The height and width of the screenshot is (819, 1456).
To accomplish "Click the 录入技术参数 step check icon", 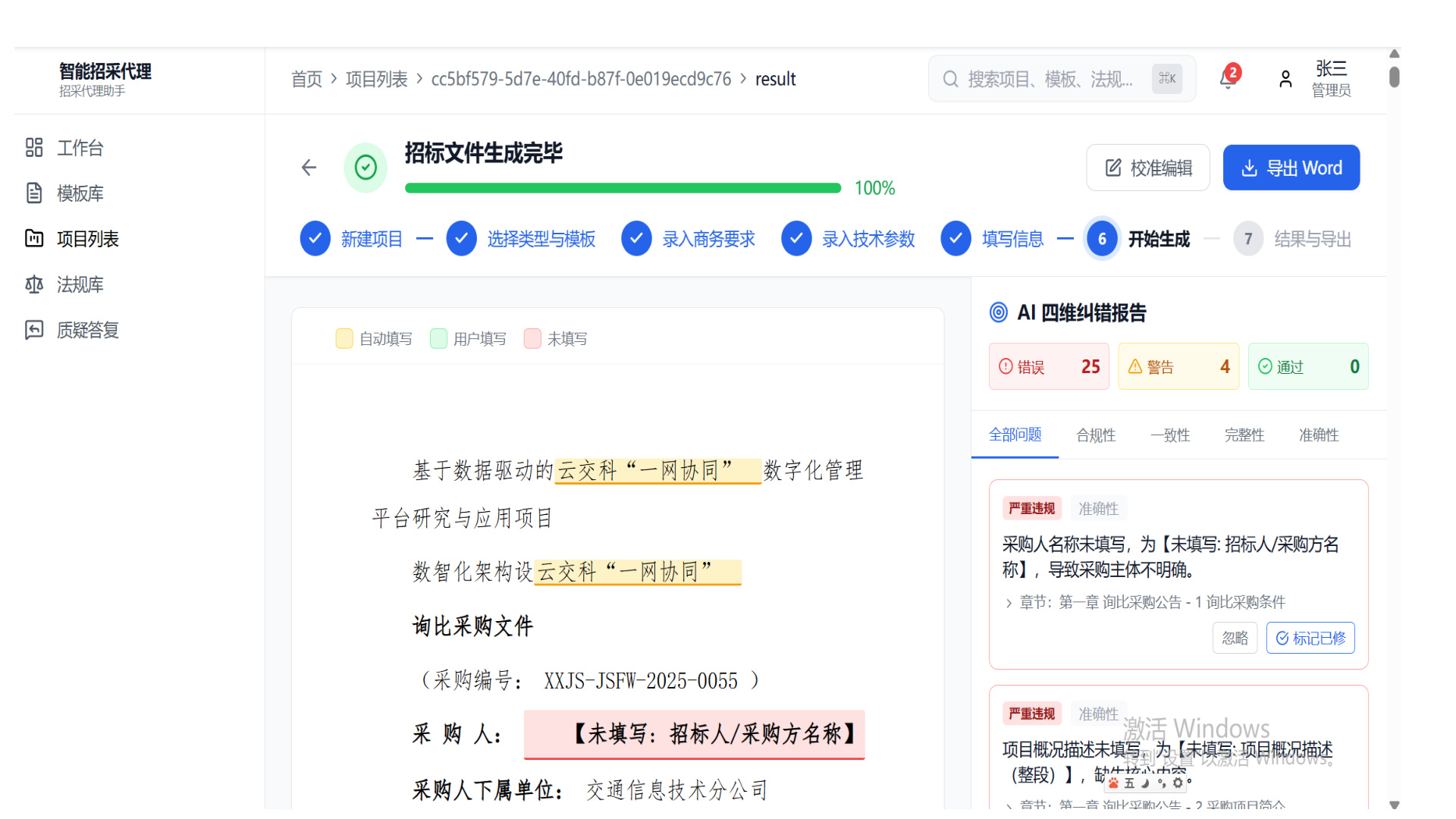I will pos(796,239).
